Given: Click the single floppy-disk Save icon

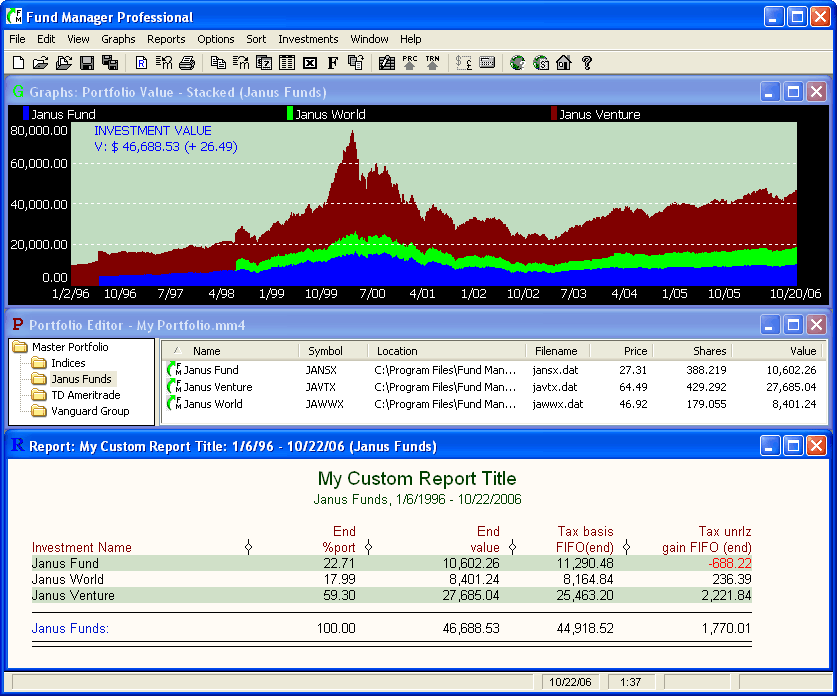Looking at the screenshot, I should point(87,63).
